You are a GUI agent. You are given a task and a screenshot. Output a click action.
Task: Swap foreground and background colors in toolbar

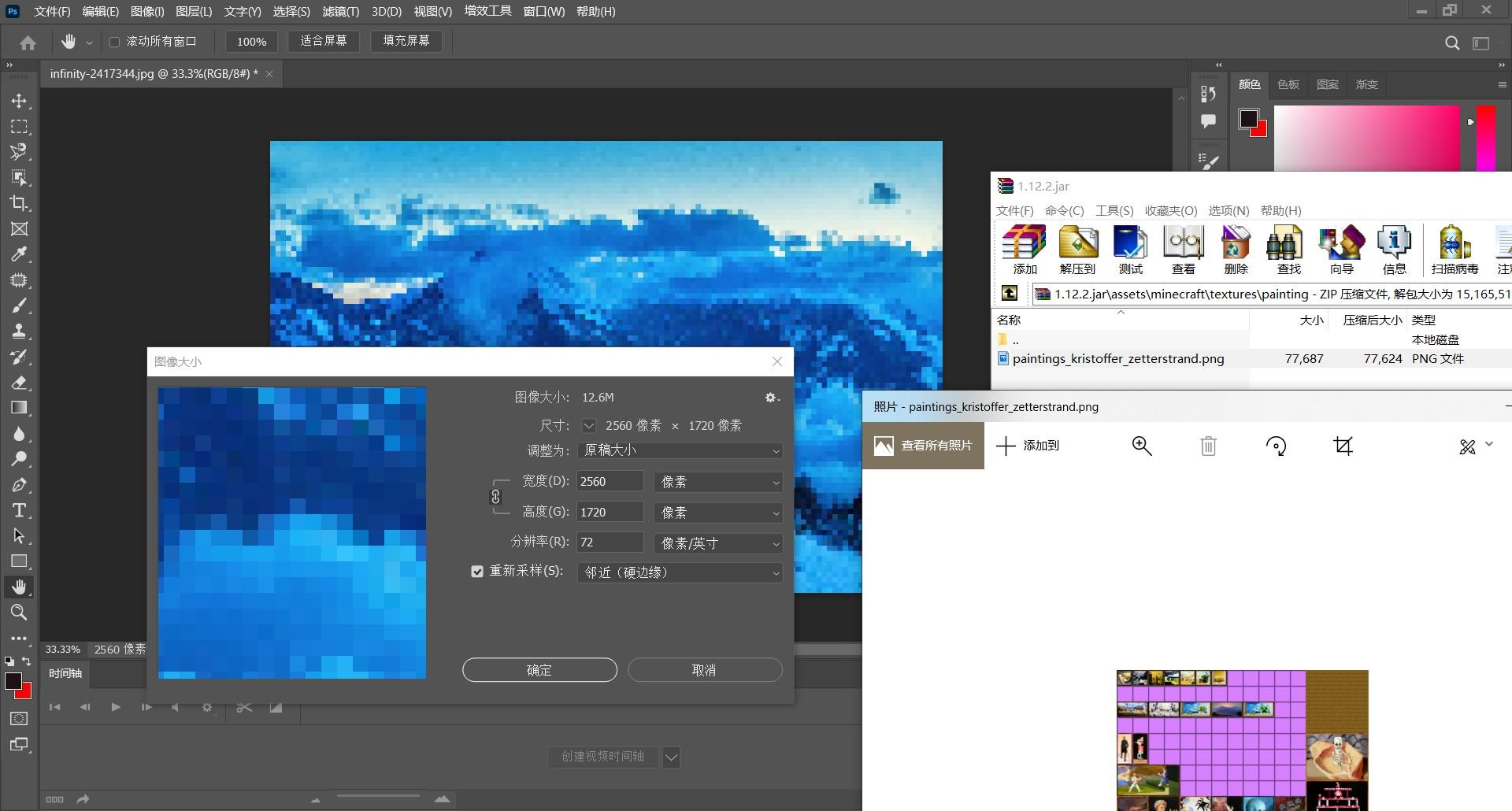pyautogui.click(x=26, y=661)
